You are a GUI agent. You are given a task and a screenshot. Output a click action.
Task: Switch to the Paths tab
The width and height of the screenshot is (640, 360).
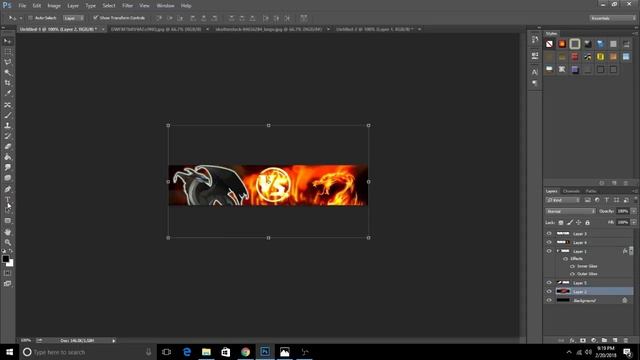[x=591, y=191]
